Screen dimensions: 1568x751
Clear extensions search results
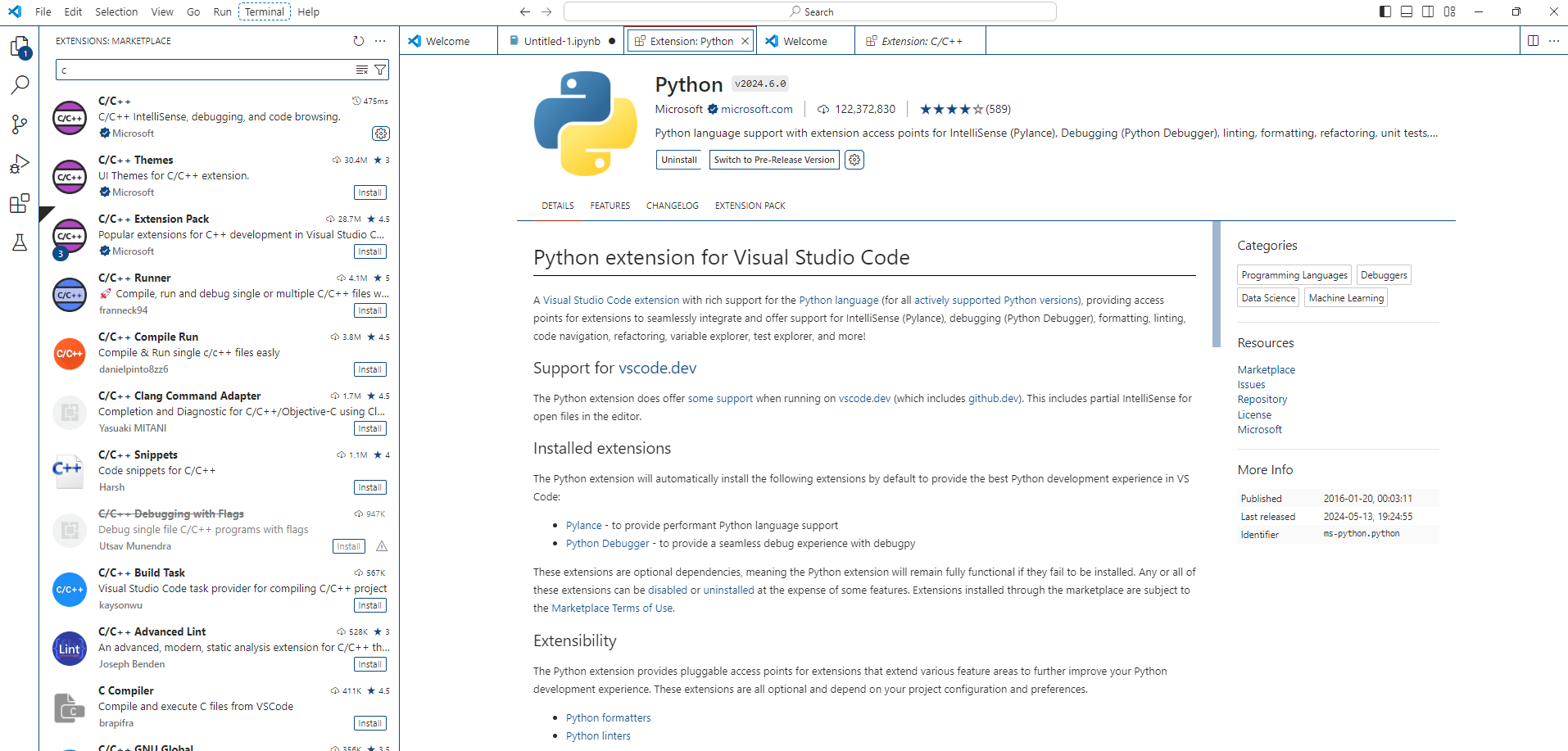361,70
